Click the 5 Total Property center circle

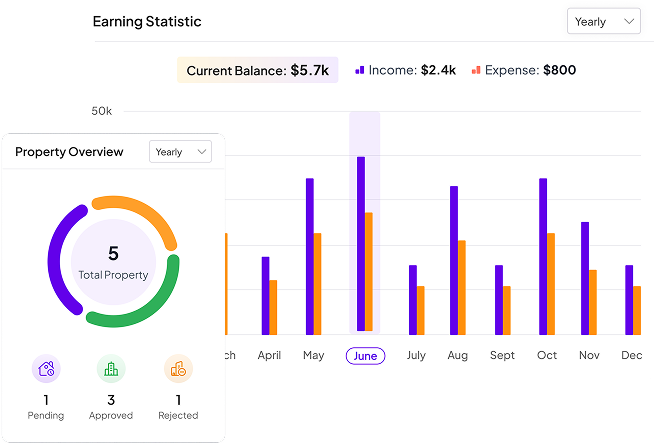[x=113, y=262]
